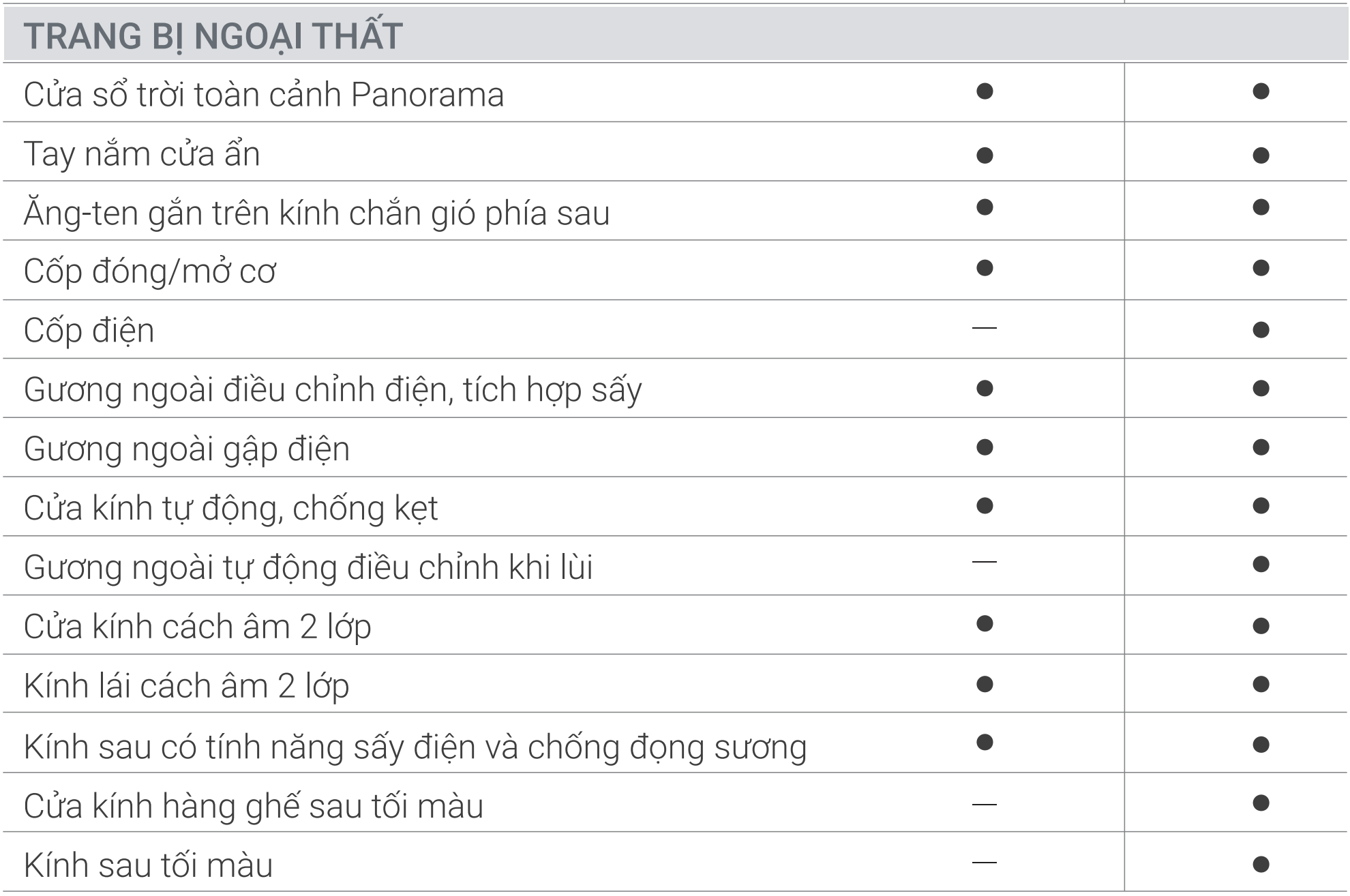Click the last-column dot for "Kính lái cách âm 2 lớp"
The width and height of the screenshot is (1350, 896).
click(1261, 685)
